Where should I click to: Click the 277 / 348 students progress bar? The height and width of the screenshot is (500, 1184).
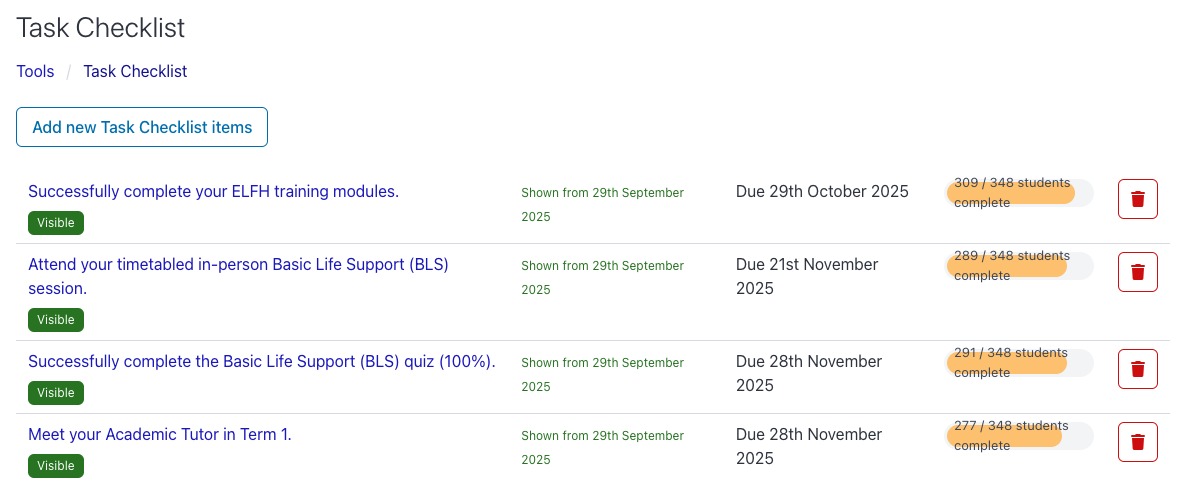[x=1019, y=436]
